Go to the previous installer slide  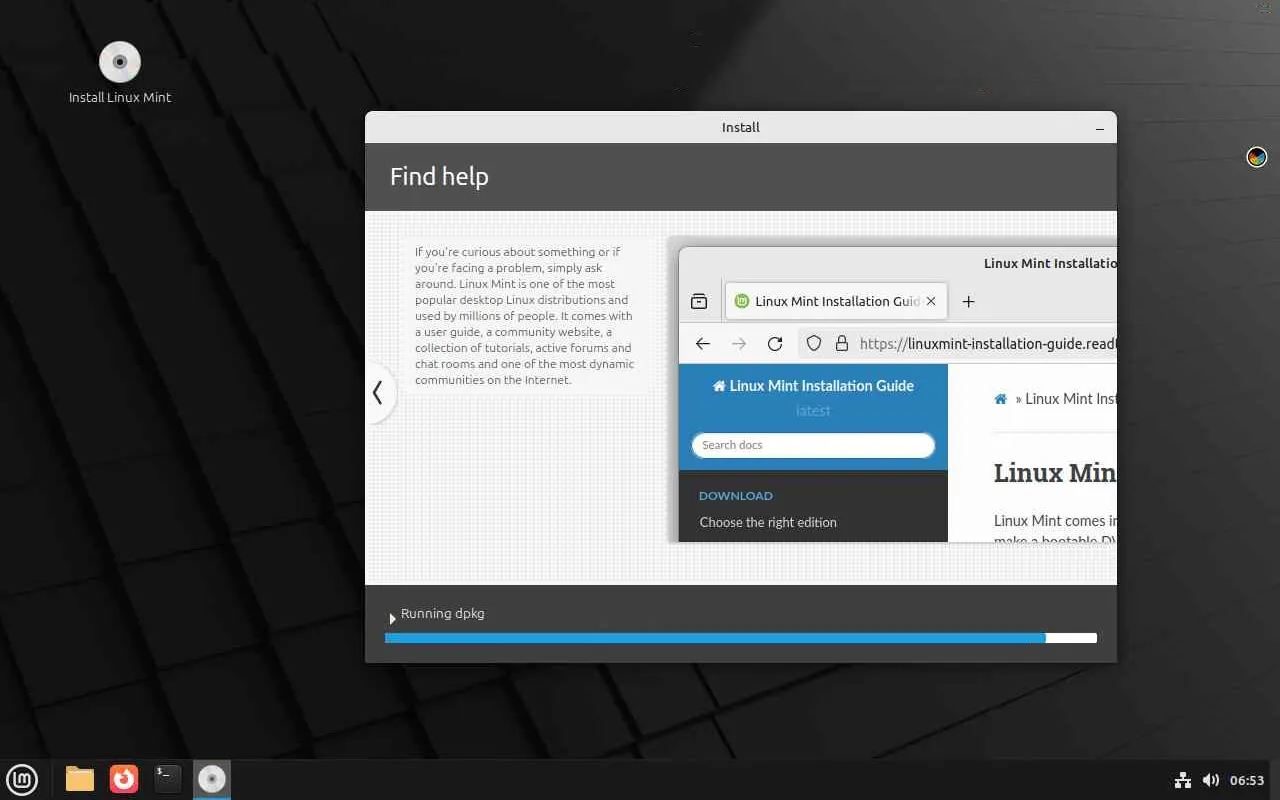pyautogui.click(x=378, y=393)
